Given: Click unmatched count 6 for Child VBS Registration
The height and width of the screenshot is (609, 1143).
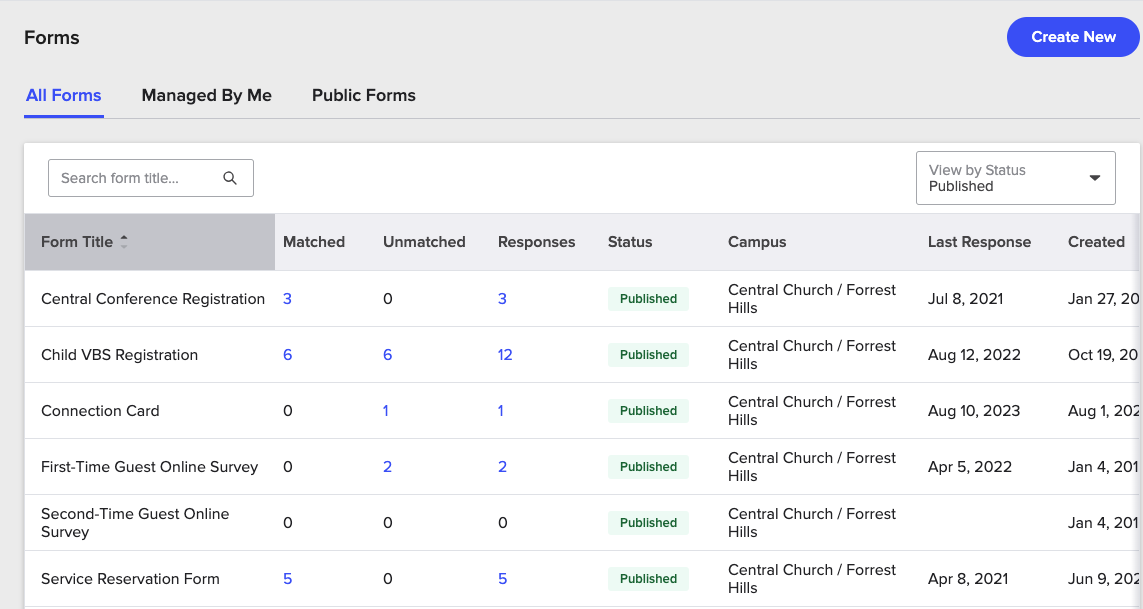Looking at the screenshot, I should tap(387, 354).
